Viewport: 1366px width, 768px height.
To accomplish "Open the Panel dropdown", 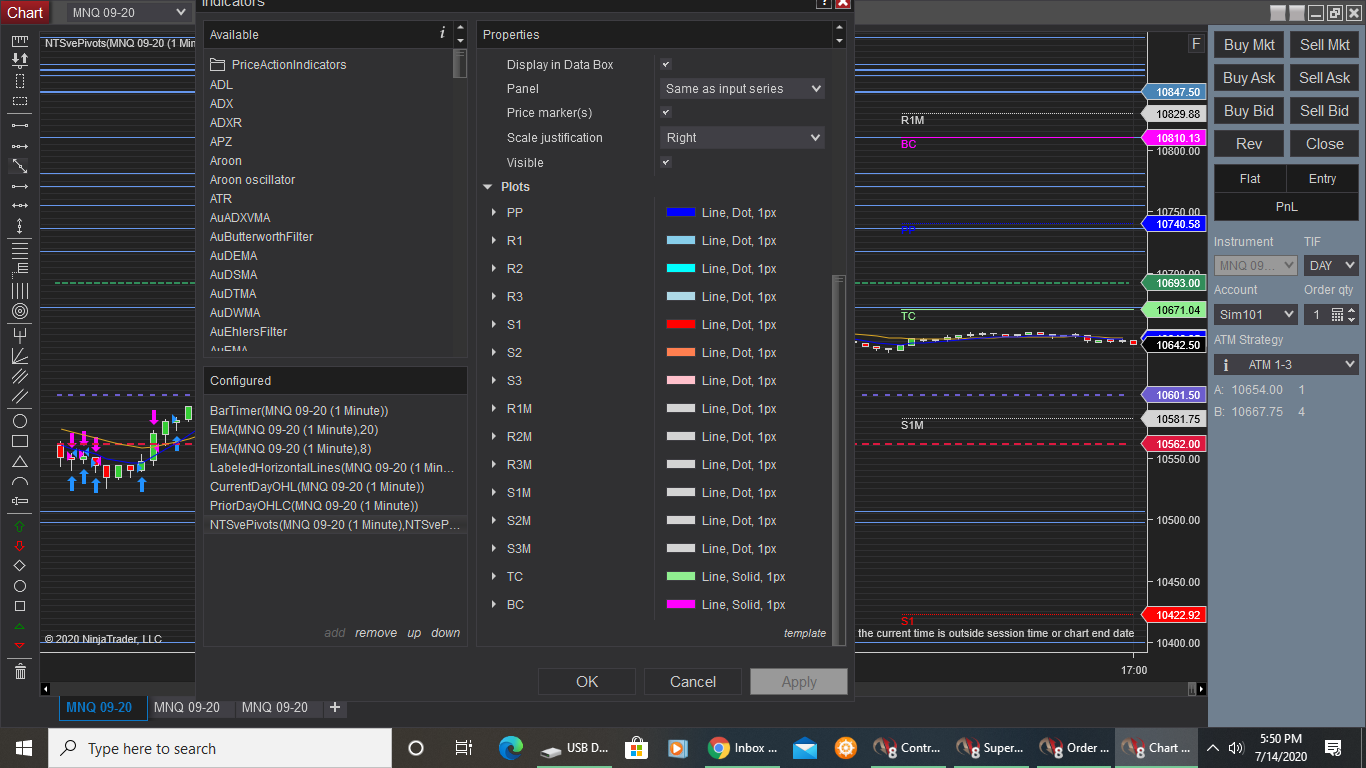I will 742,89.
